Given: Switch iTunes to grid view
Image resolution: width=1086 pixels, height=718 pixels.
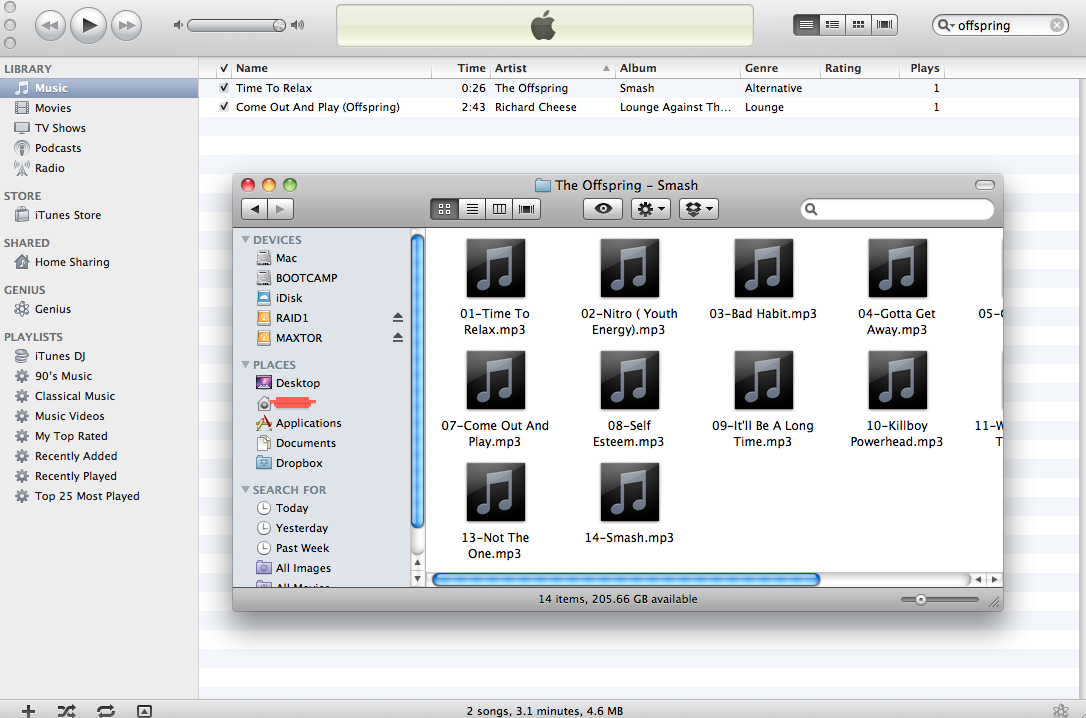Looking at the screenshot, I should tap(858, 25).
